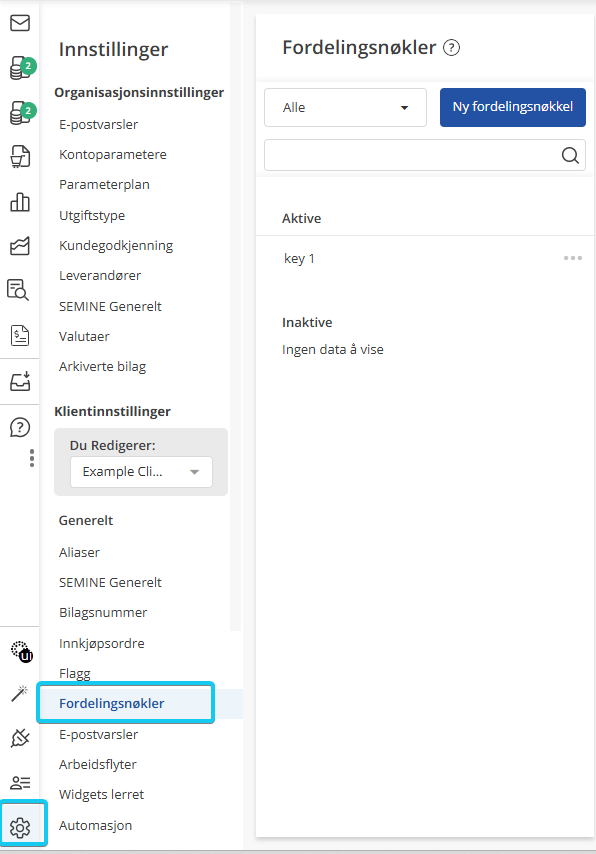Screen dimensions: 596x854
Task: Click help icon next to Fordelingsnøkler title
Action: pyautogui.click(x=452, y=48)
